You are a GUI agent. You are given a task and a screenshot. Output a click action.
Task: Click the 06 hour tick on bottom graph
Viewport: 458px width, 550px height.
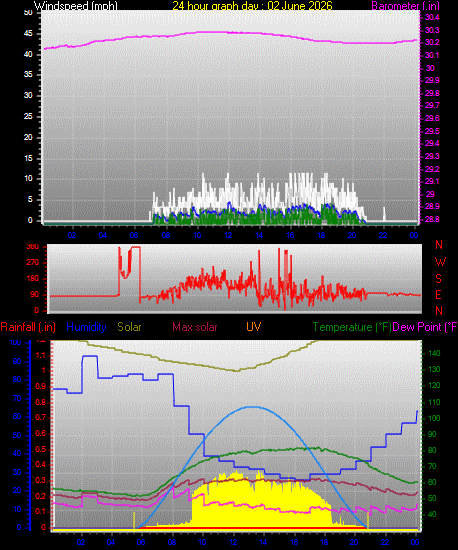coord(141,542)
